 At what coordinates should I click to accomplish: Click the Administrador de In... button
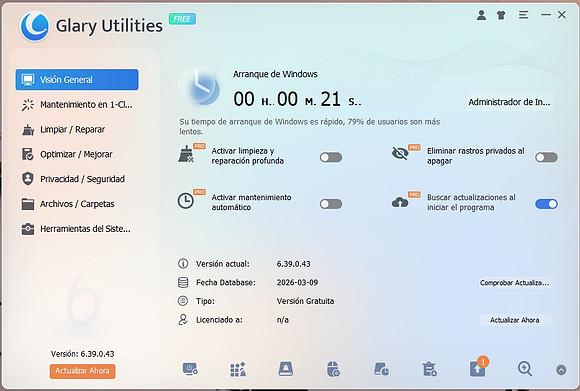(x=509, y=102)
